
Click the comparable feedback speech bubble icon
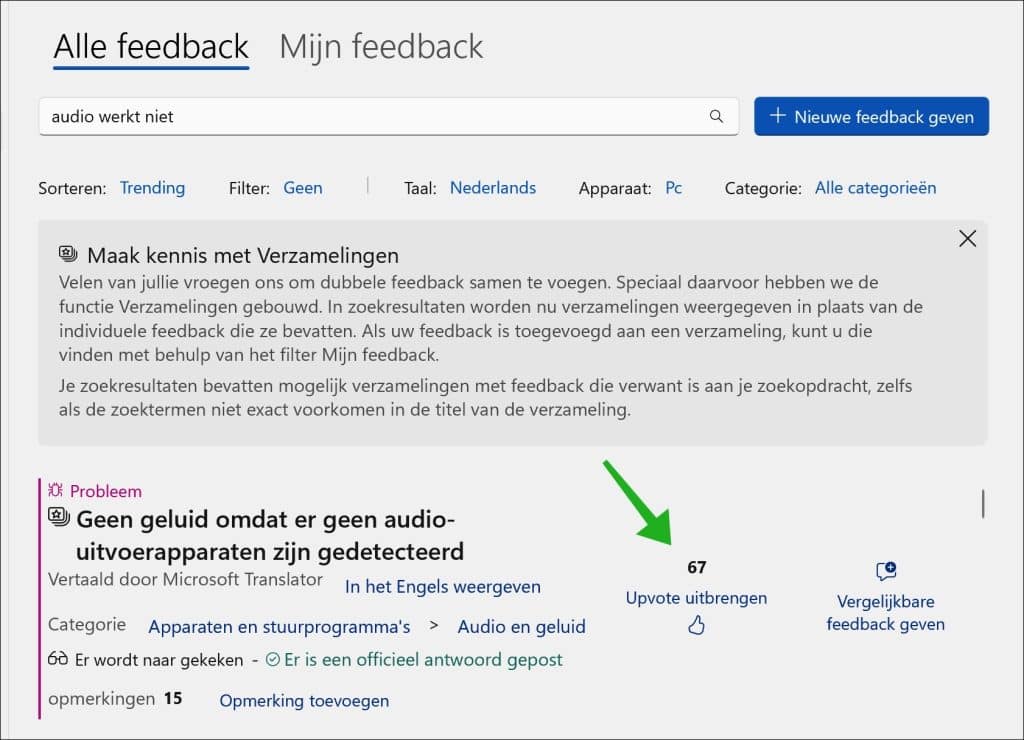[x=885, y=571]
